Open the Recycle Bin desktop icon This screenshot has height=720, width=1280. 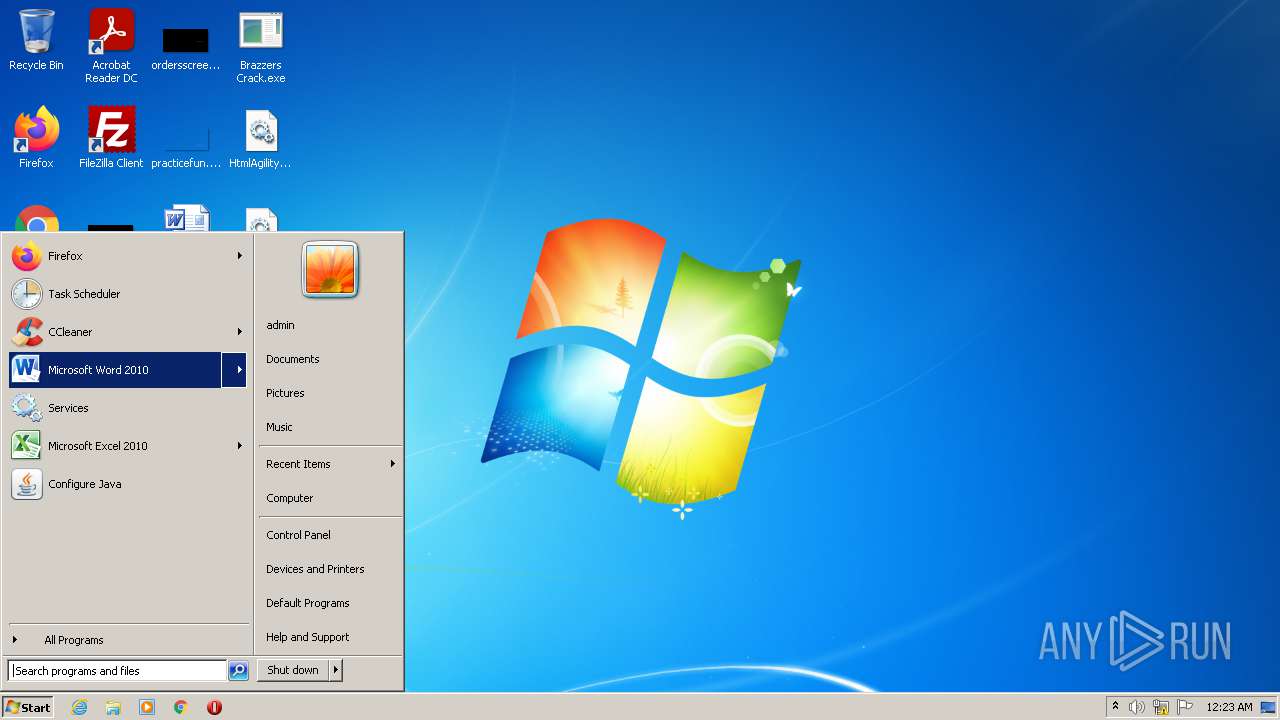tap(36, 41)
